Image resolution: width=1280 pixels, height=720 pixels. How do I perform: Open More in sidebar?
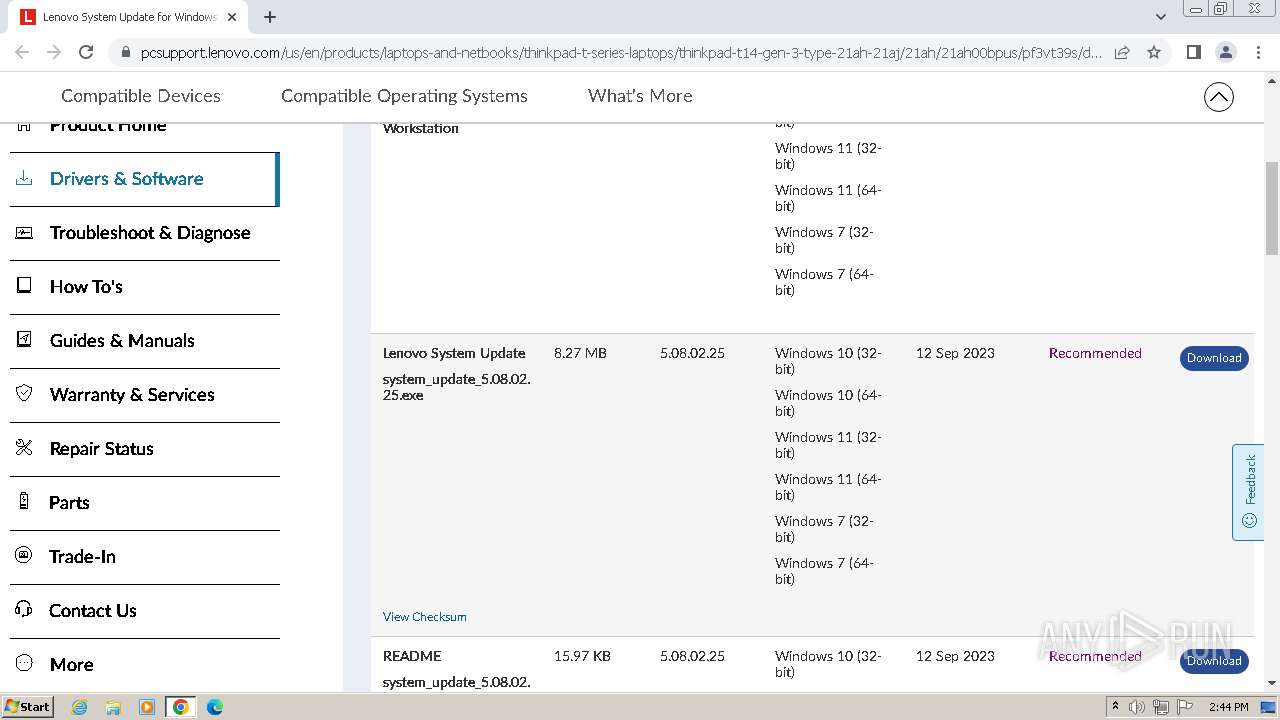point(144,665)
